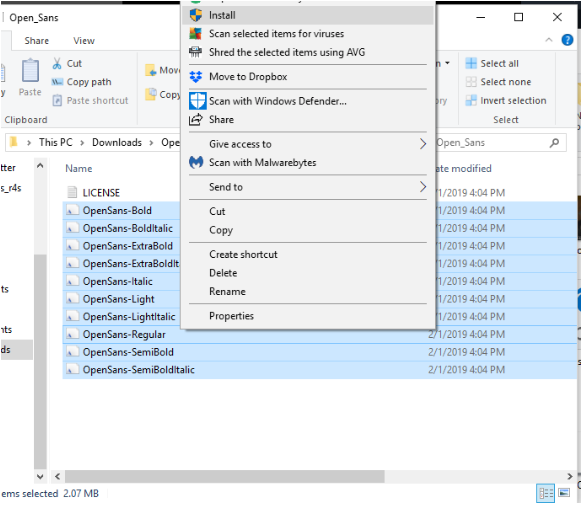Click Copy path in the ribbon
The height and width of the screenshot is (505, 582).
click(82, 82)
